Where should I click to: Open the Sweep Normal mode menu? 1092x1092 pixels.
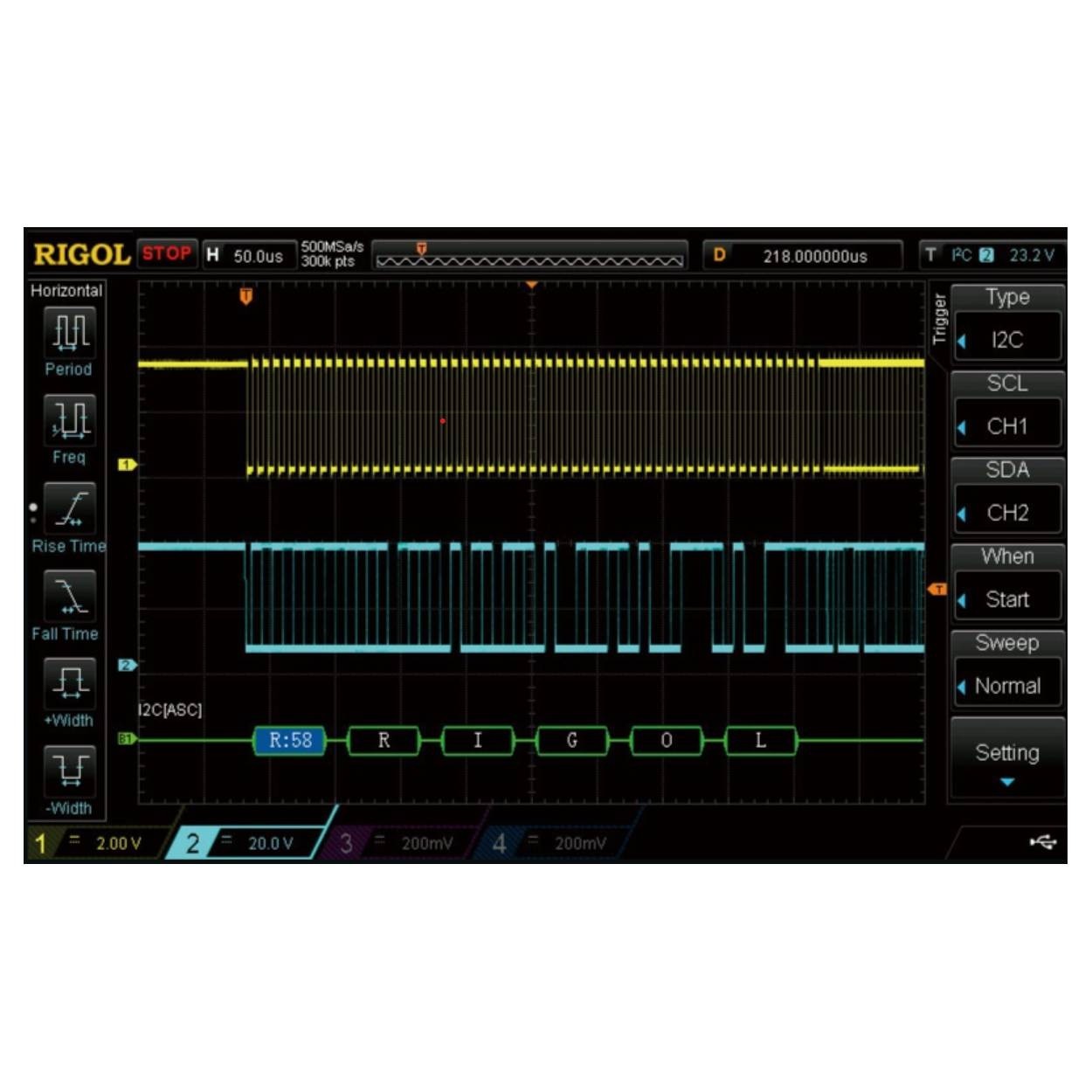(1007, 669)
